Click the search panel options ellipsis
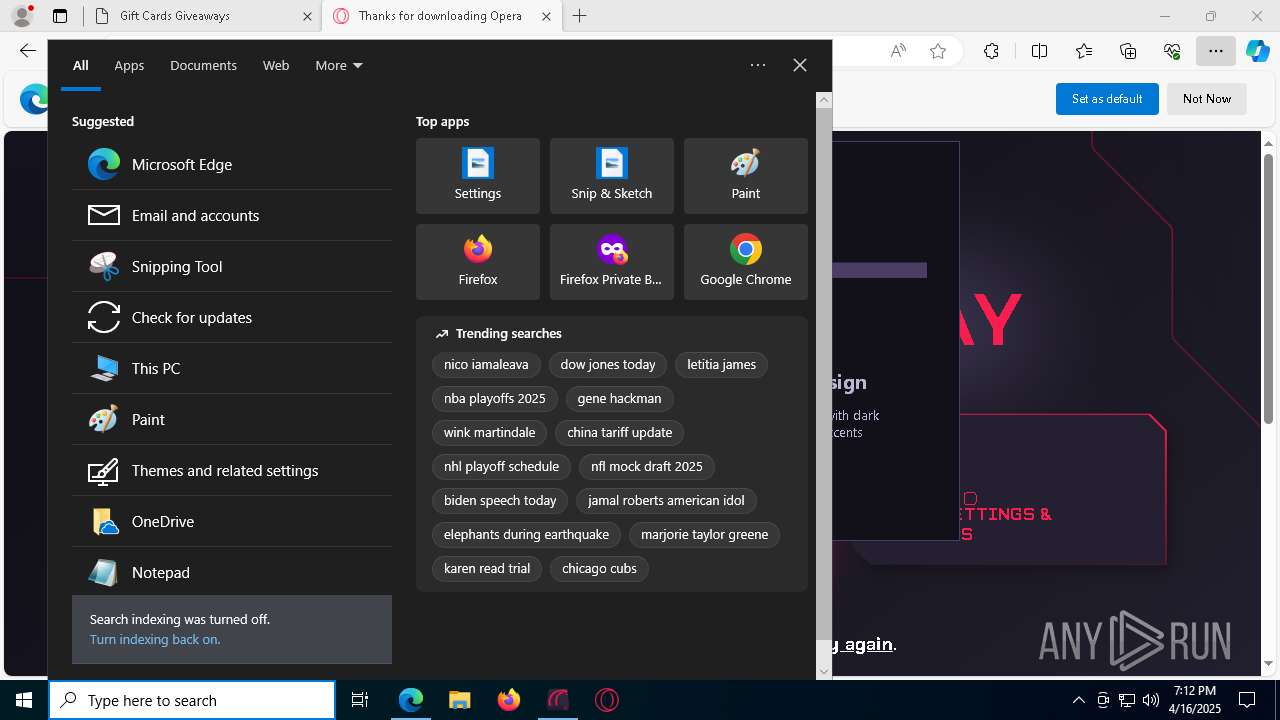This screenshot has height=720, width=1280. coord(758,65)
